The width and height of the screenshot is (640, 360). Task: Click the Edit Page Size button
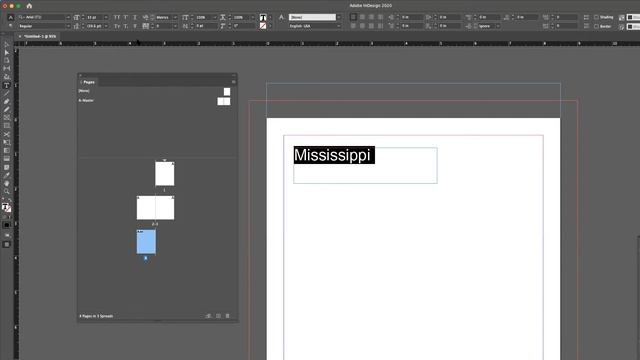[209, 316]
